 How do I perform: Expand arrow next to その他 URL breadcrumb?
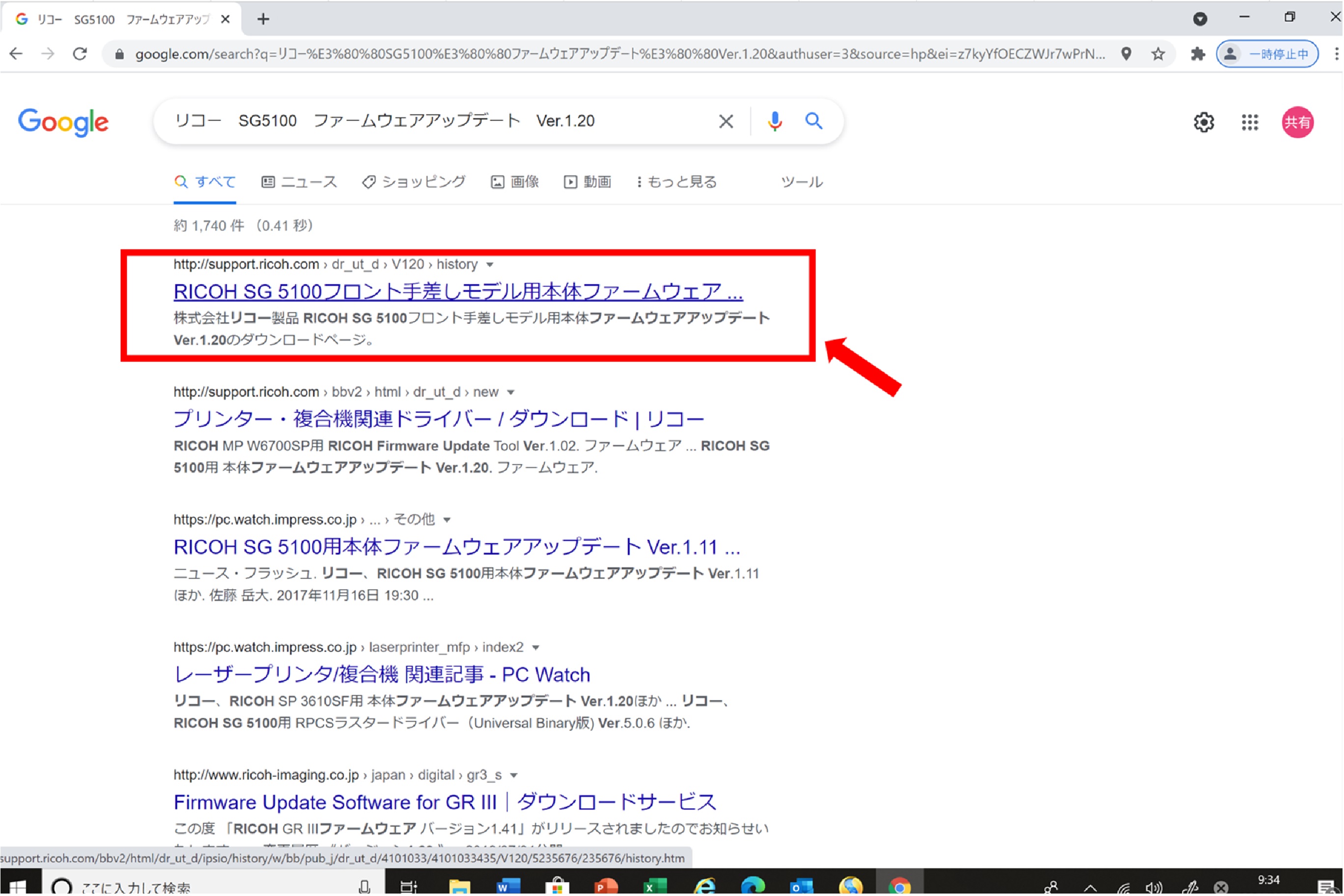447,521
